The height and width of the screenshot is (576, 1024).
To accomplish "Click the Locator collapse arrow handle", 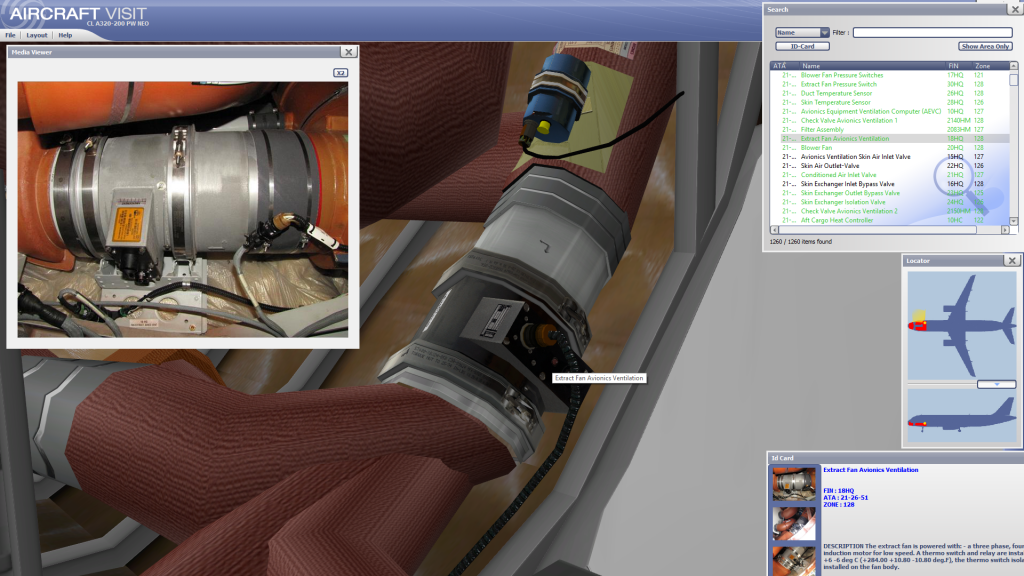I will tap(997, 385).
